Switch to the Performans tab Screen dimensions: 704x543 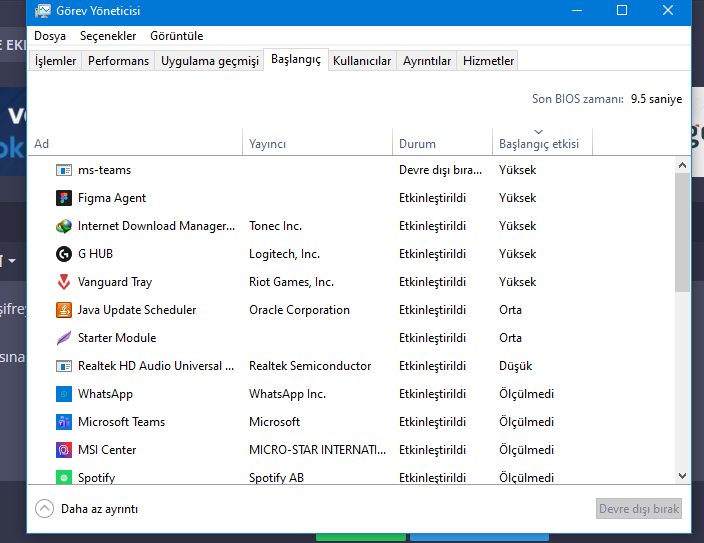[118, 61]
